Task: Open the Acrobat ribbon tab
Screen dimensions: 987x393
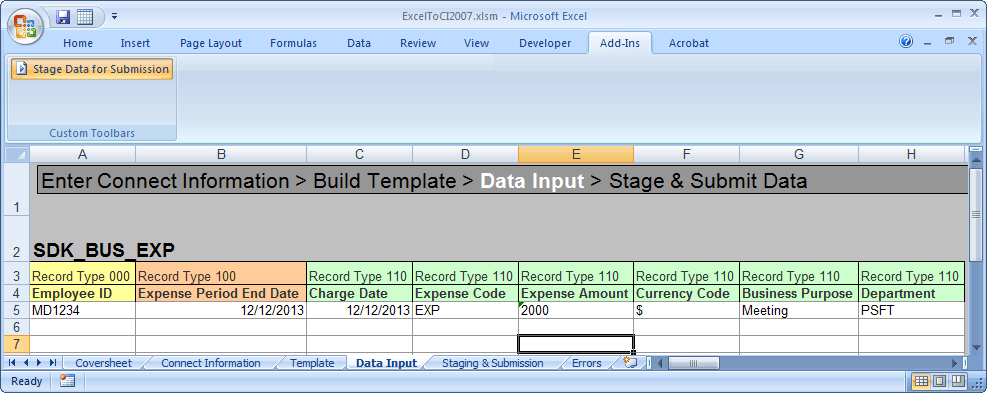Action: (x=689, y=43)
